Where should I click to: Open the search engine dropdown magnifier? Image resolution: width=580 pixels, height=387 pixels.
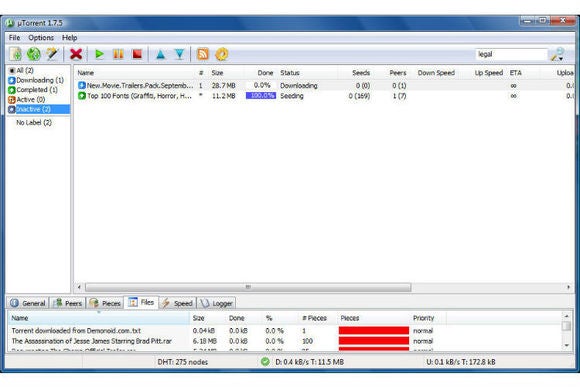(558, 54)
